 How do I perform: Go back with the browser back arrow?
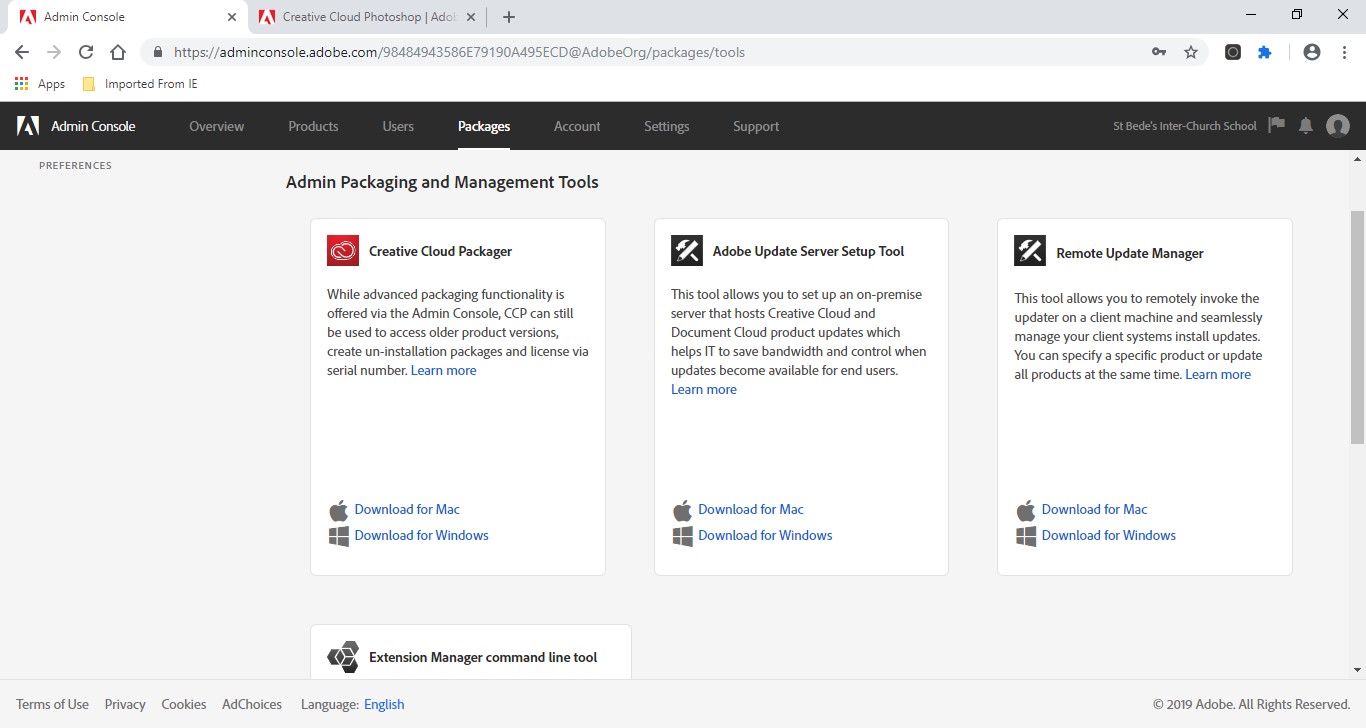pyautogui.click(x=22, y=52)
